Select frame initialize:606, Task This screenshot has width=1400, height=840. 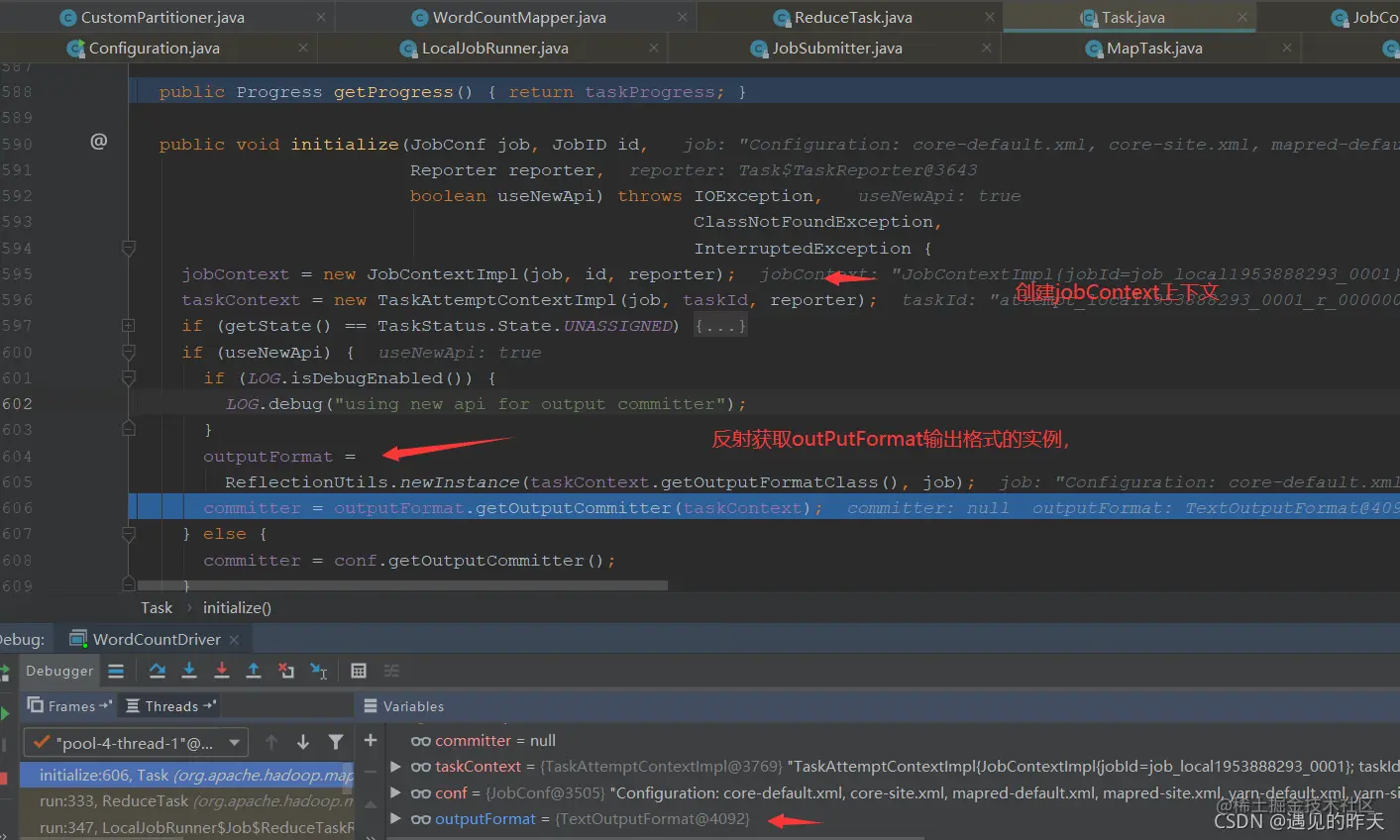(x=186, y=775)
